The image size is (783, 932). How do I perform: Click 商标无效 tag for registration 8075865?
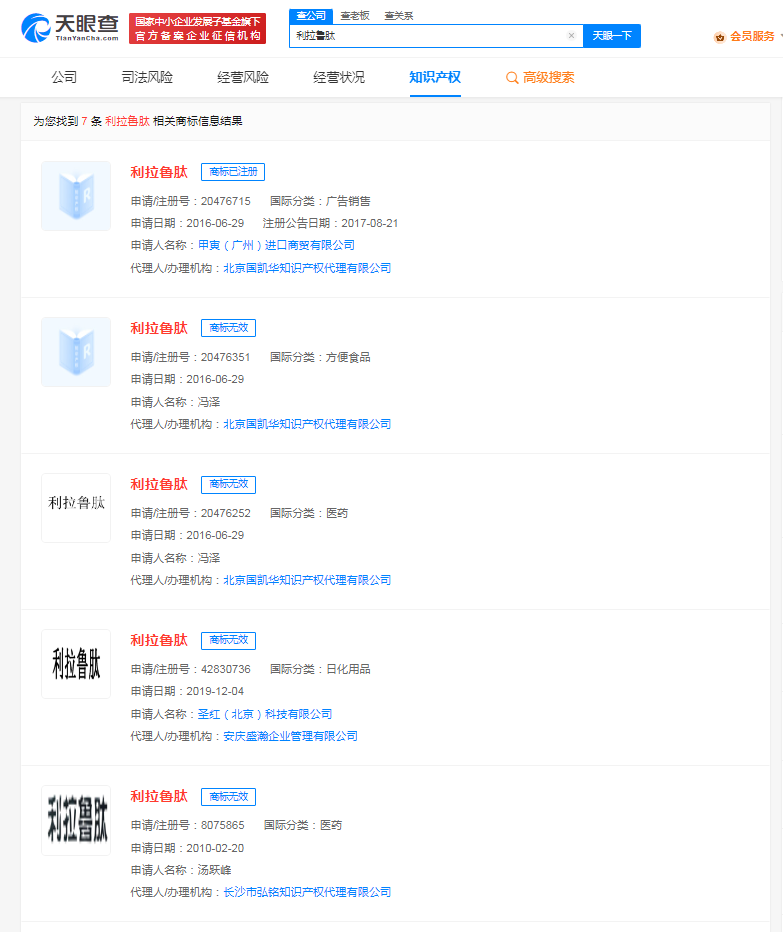pyautogui.click(x=228, y=796)
